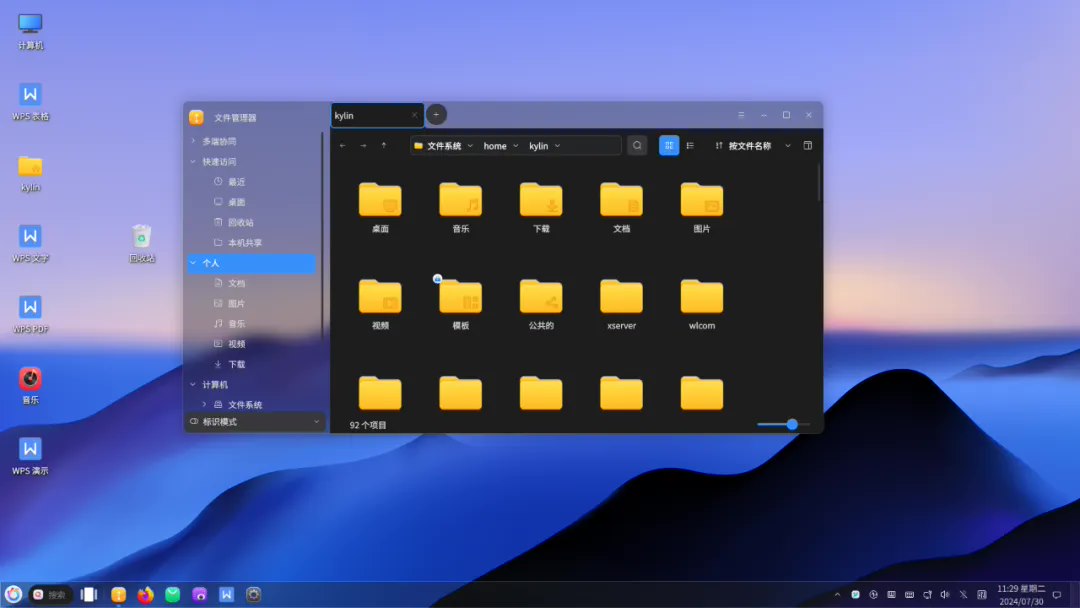Click the search magnifier button in toolbar
1080x608 pixels.
637,146
